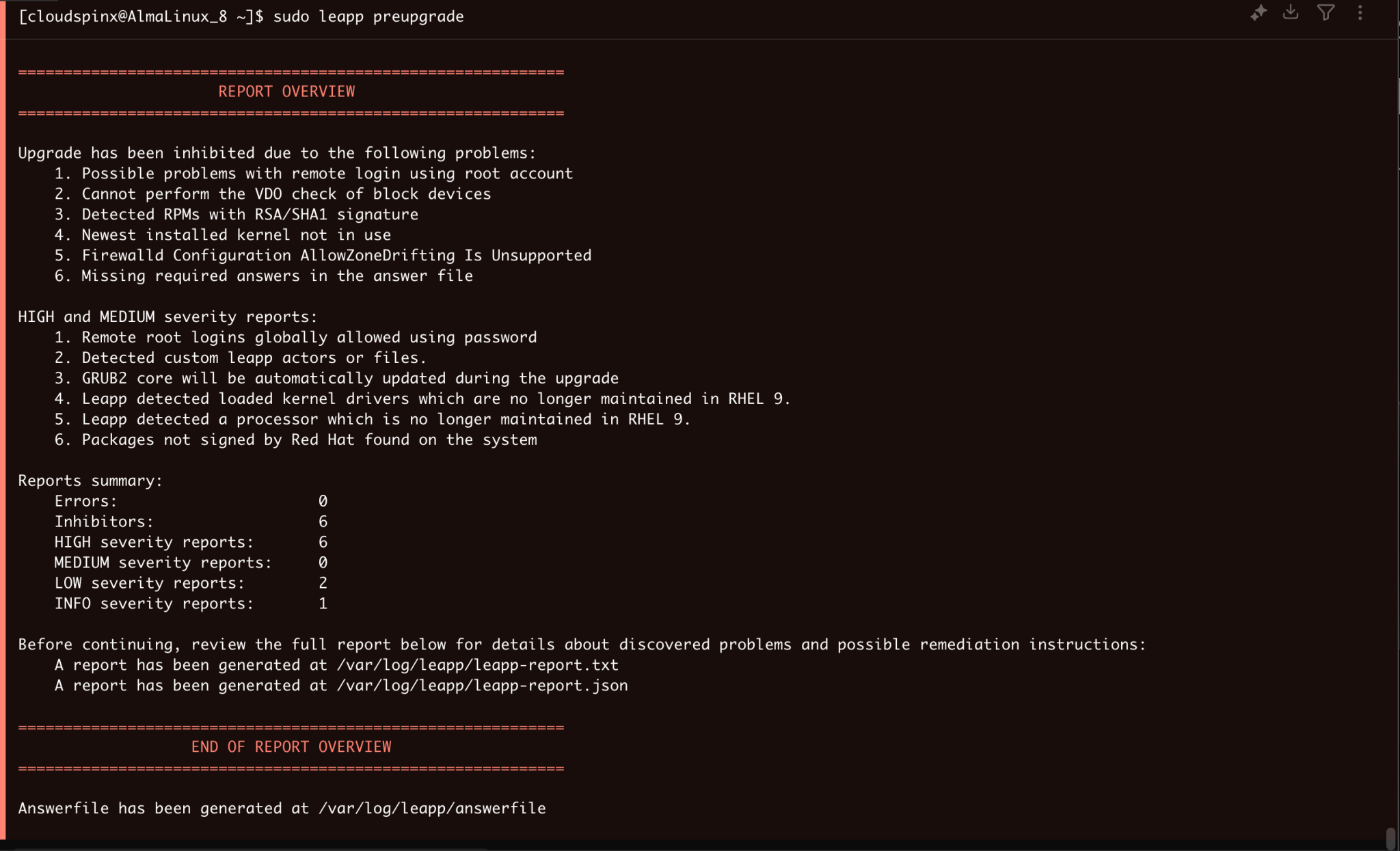Select the path /var/log/leapp/leapp-report.txt
This screenshot has height=851, width=1400.
click(x=476, y=664)
